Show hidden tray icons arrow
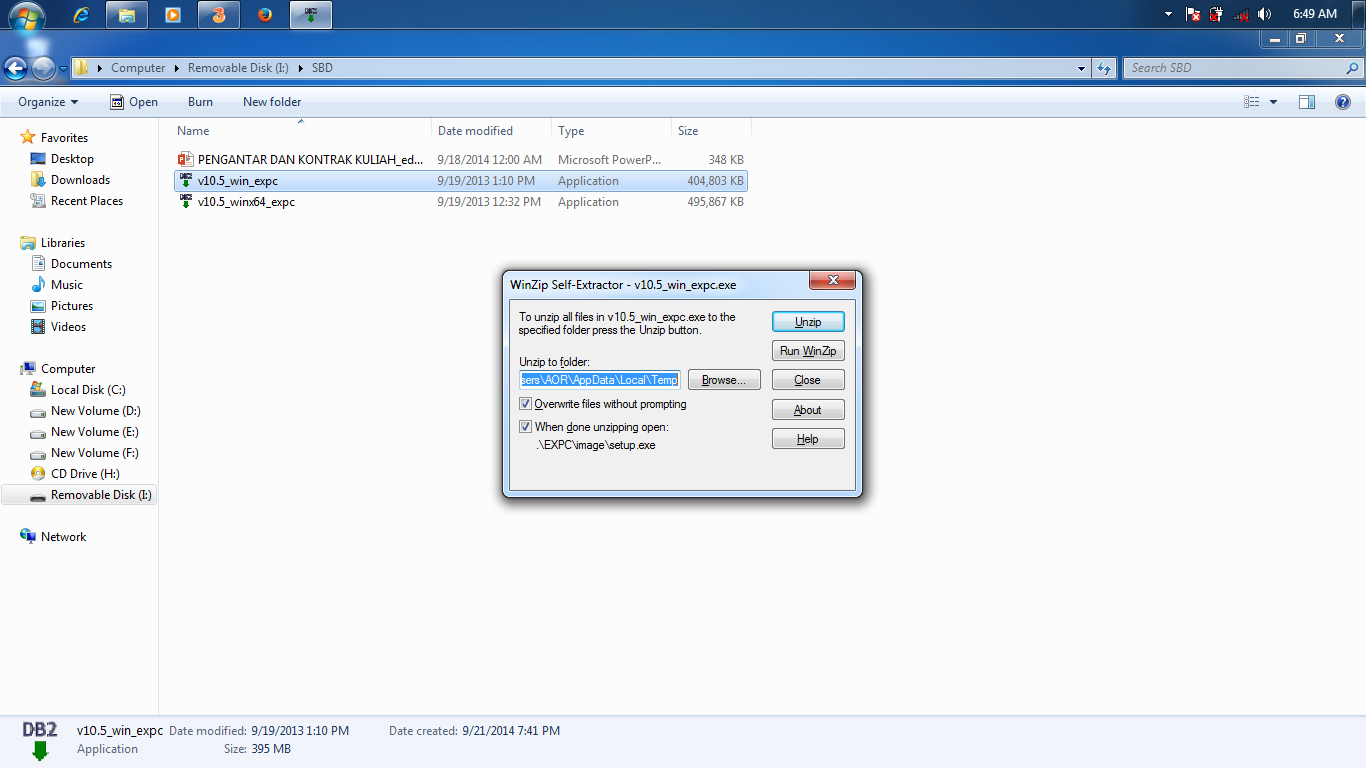Image resolution: width=1366 pixels, height=768 pixels. (1169, 14)
